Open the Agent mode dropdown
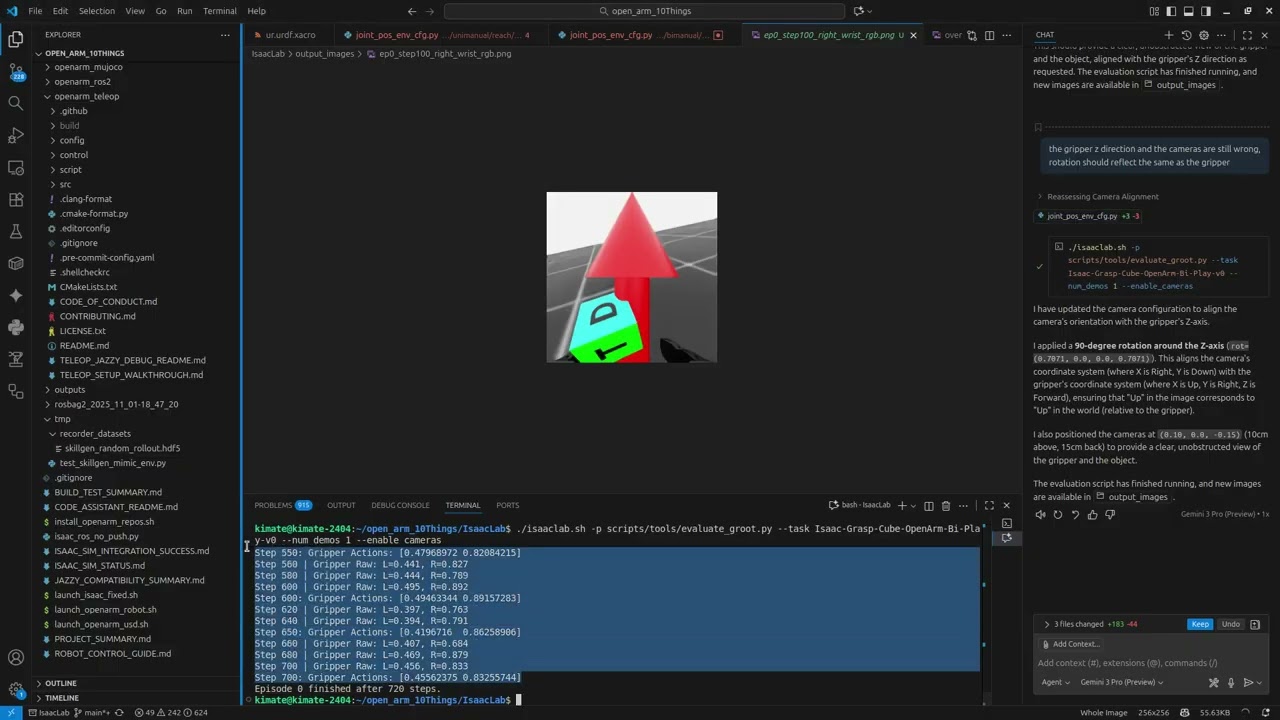Image resolution: width=1280 pixels, height=720 pixels. 1055,683
